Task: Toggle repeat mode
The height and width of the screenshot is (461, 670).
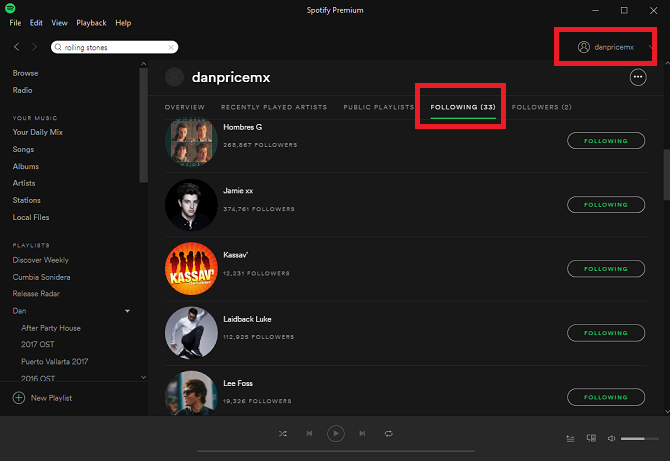Action: [388, 433]
